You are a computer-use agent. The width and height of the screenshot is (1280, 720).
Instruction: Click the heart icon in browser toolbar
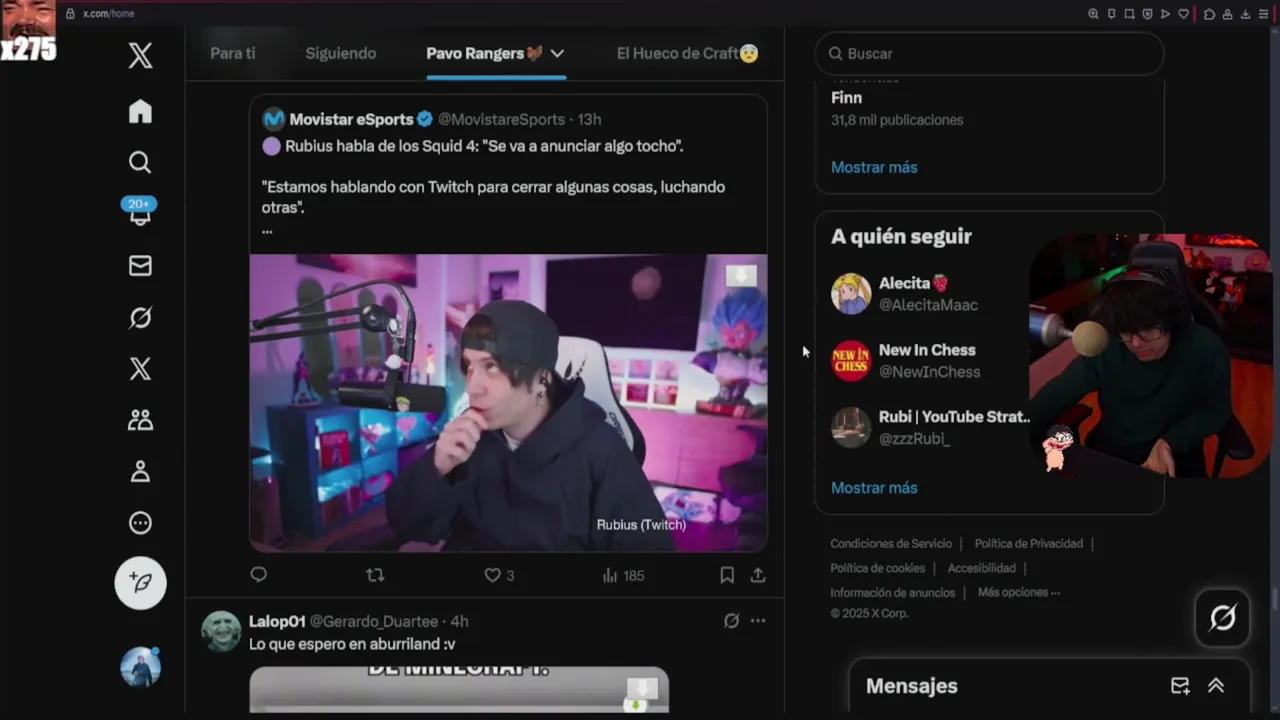[1184, 14]
